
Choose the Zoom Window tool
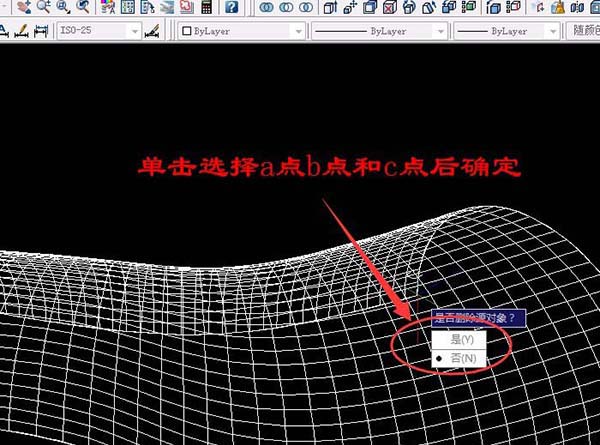[63, 7]
